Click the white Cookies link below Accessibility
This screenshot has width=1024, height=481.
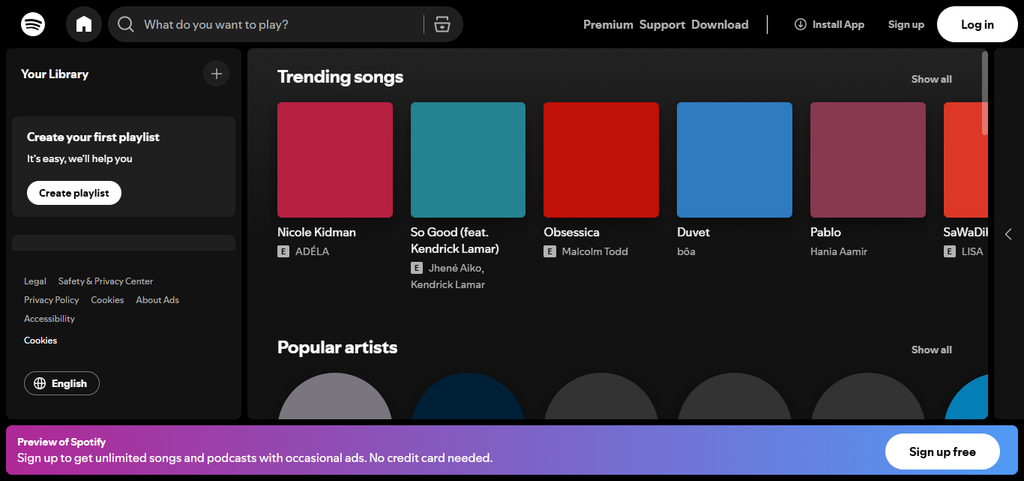pos(40,341)
